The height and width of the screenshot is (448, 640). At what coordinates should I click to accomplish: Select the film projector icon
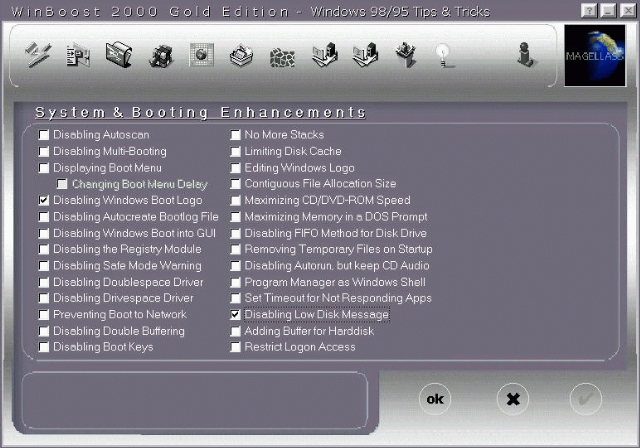[x=161, y=55]
